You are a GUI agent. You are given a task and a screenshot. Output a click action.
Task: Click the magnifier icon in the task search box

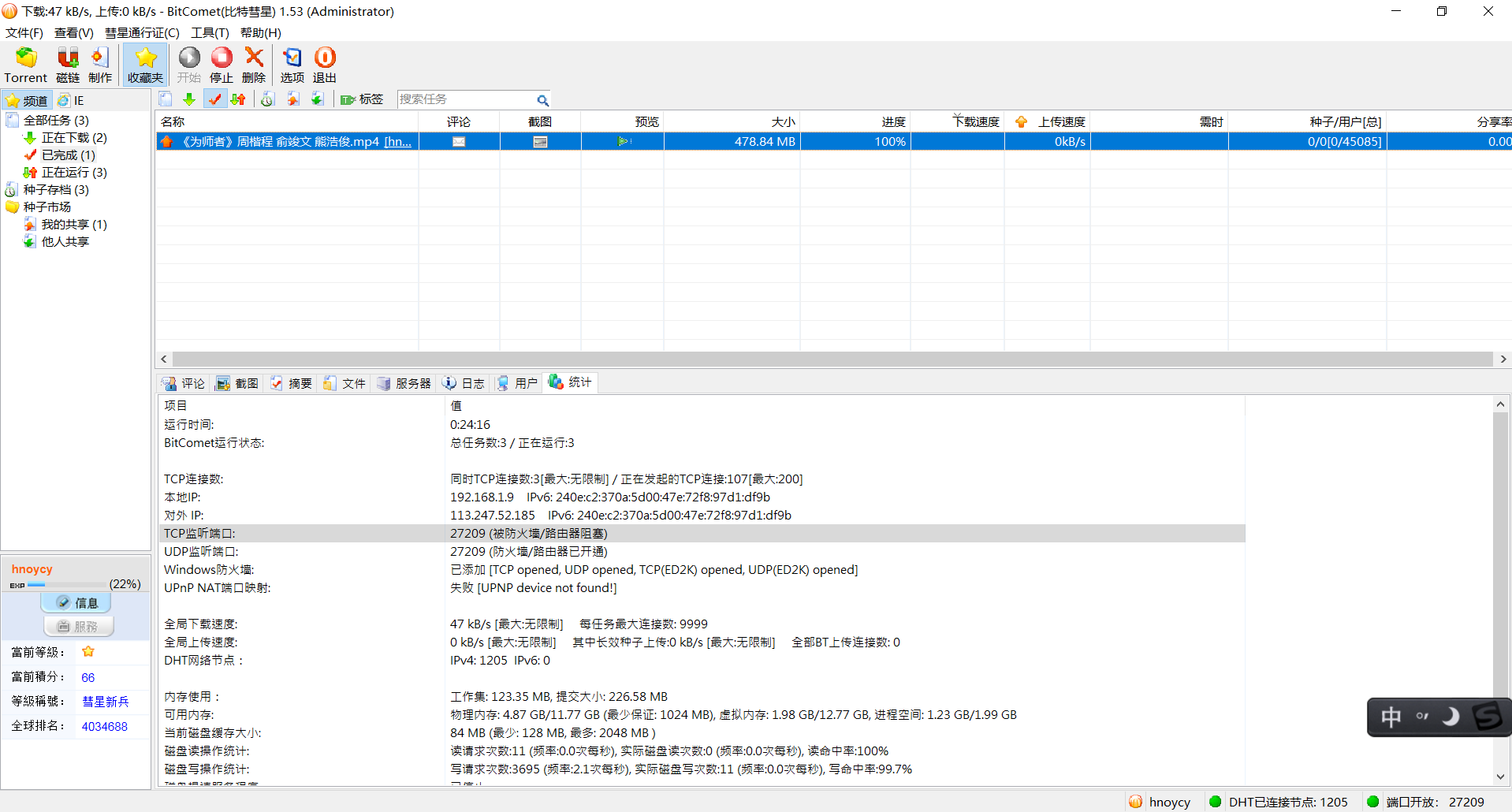click(542, 100)
